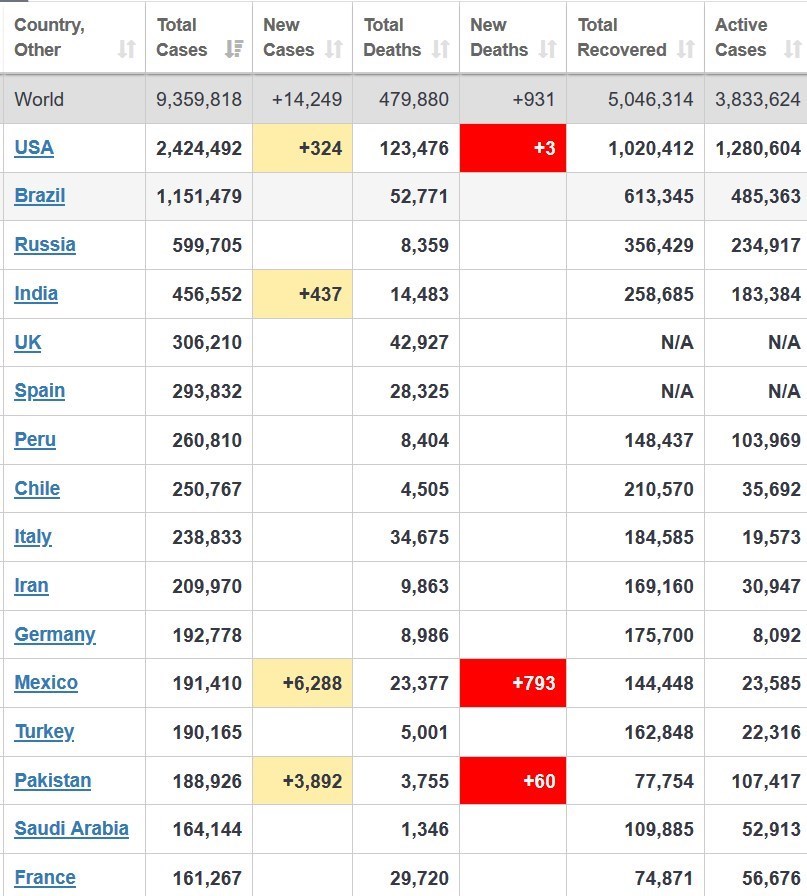Viewport: 807px width, 896px height.
Task: Click the Germany country link
Action: [55, 635]
